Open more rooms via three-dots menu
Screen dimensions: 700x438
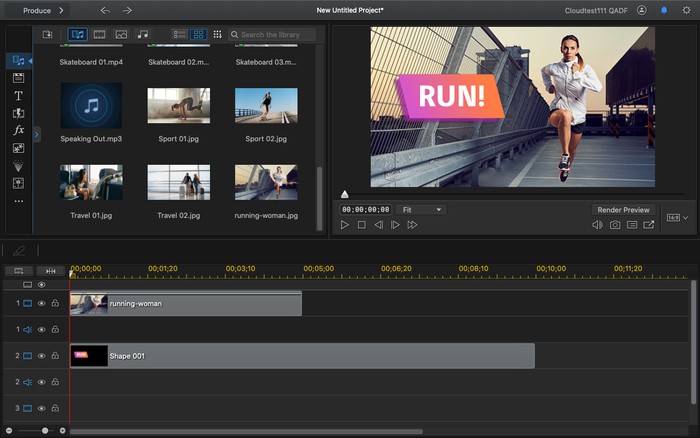click(18, 201)
